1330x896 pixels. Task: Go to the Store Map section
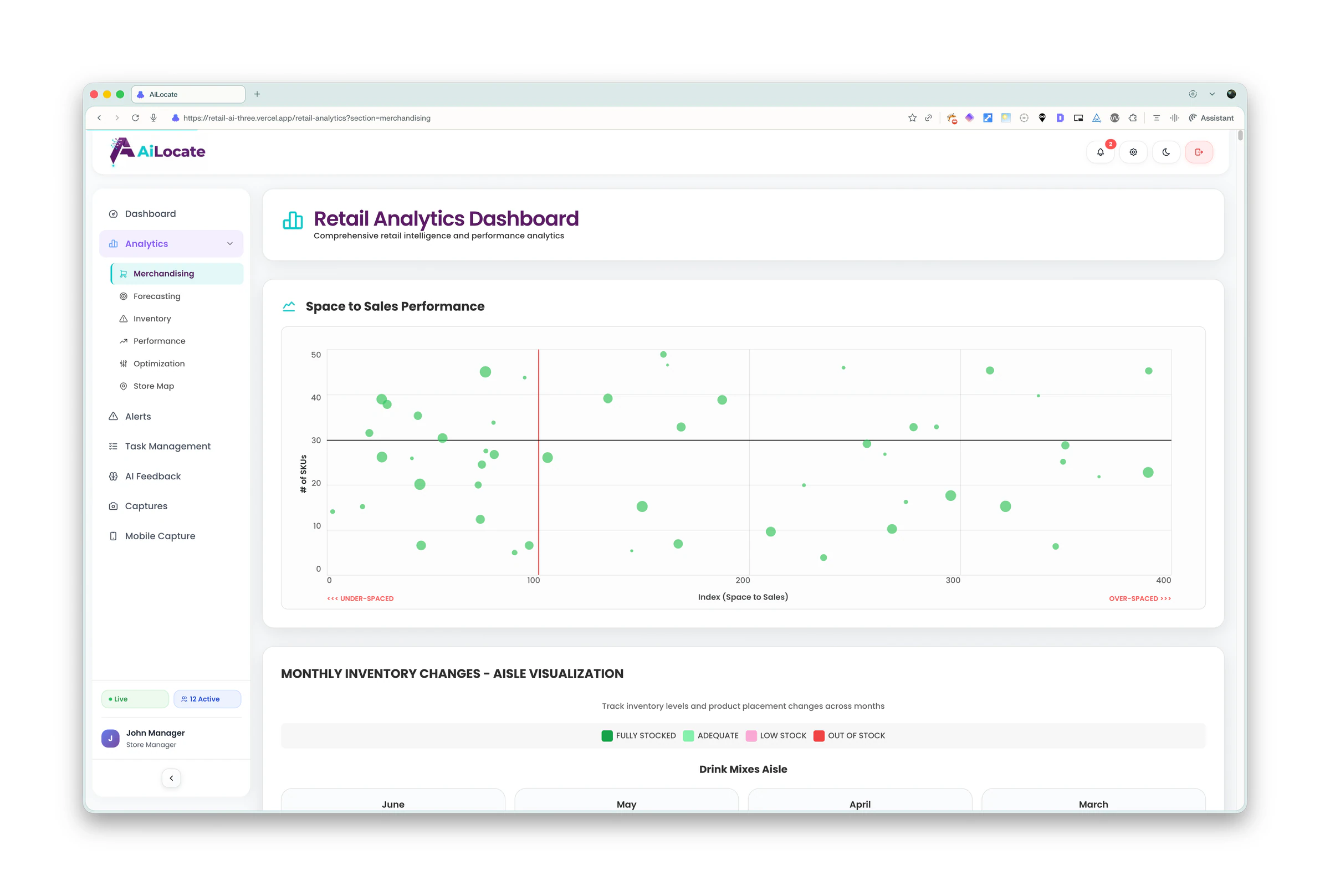coord(153,386)
